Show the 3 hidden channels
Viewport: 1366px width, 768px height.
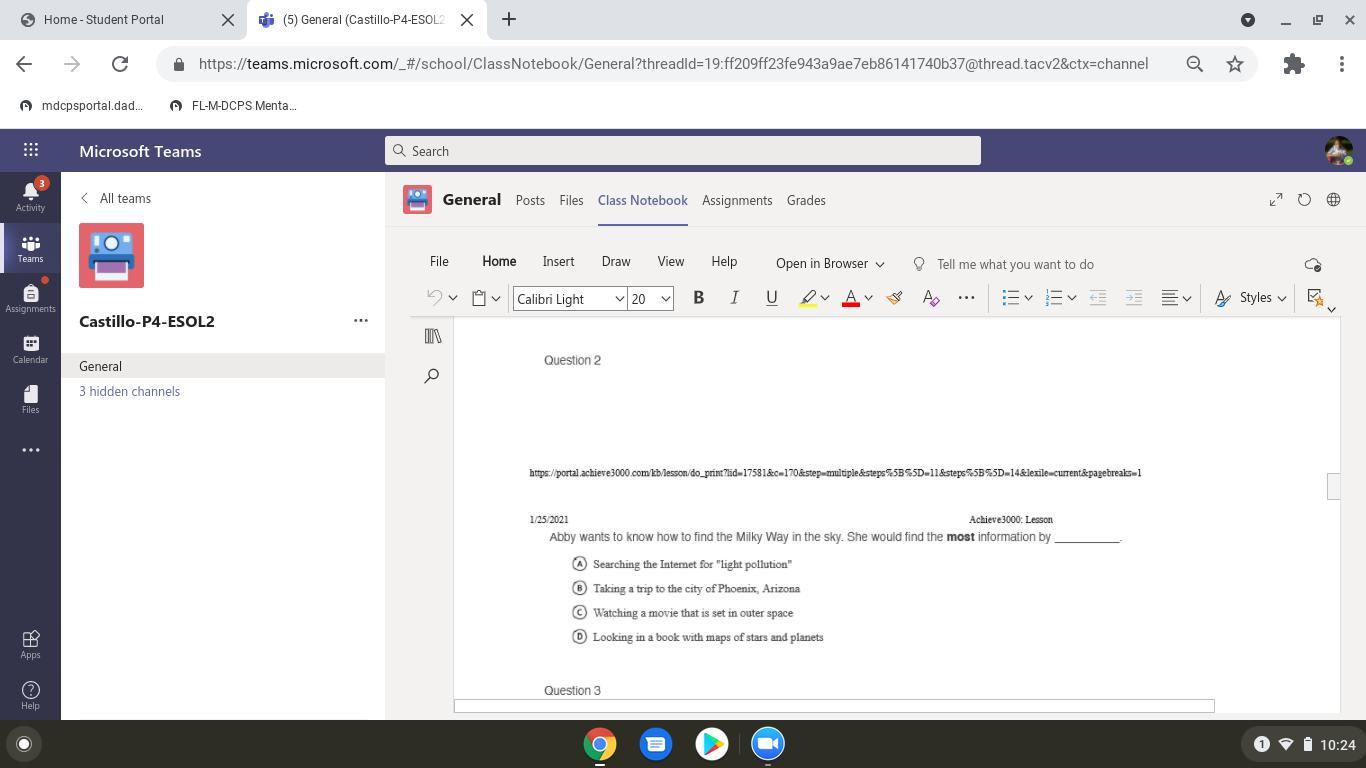(x=130, y=391)
